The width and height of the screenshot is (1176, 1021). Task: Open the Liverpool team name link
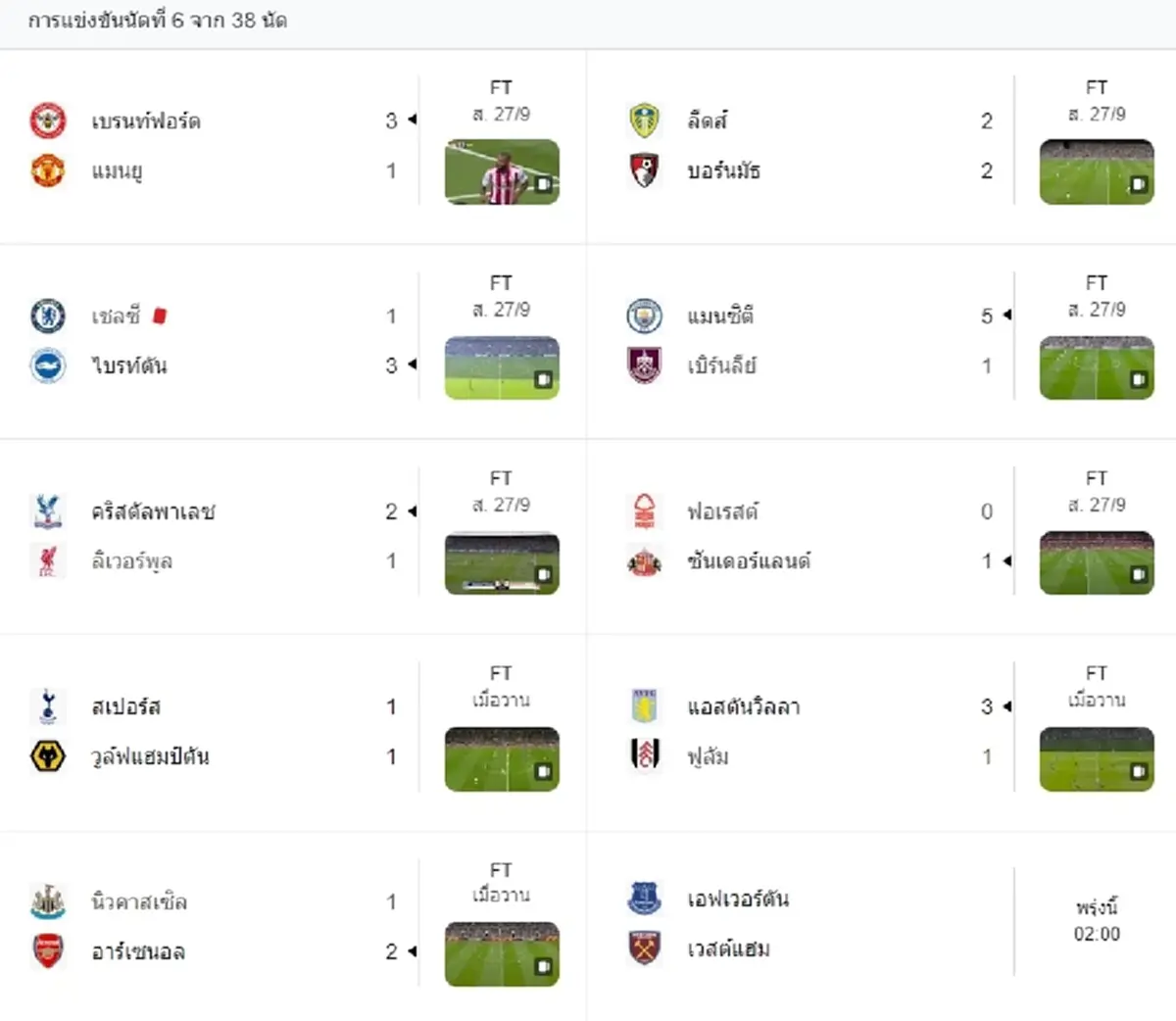click(x=132, y=561)
